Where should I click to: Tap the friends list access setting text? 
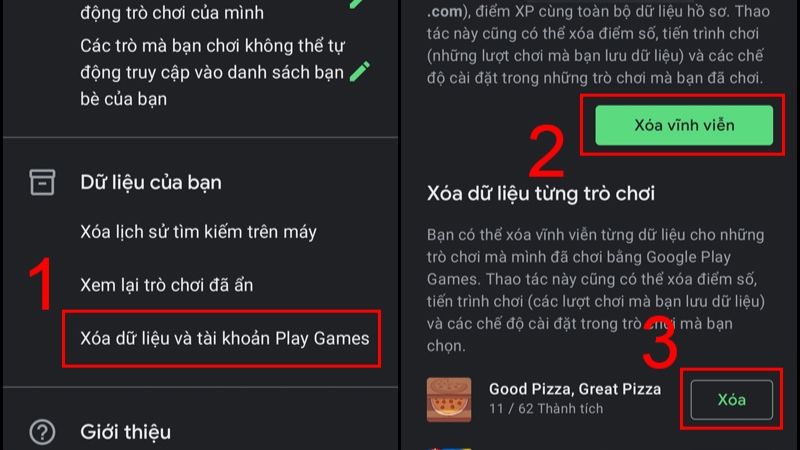click(x=212, y=72)
